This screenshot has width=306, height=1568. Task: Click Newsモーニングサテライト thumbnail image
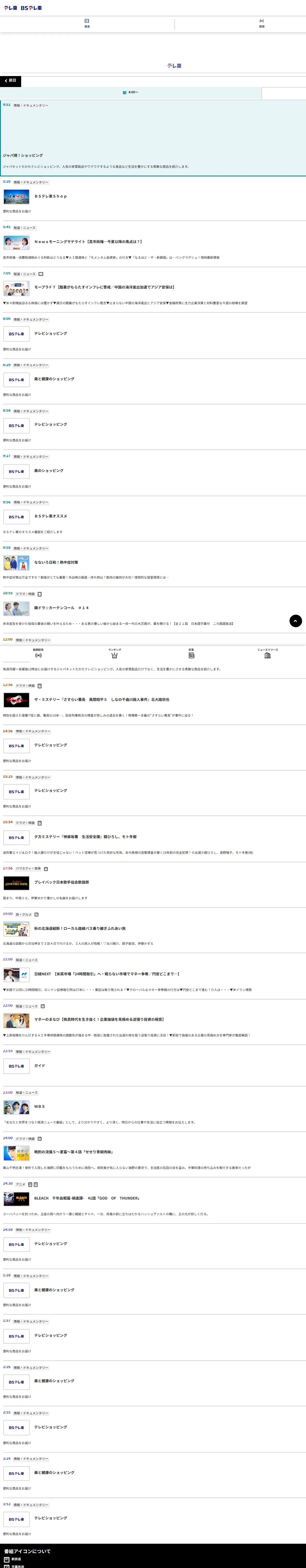[16, 242]
